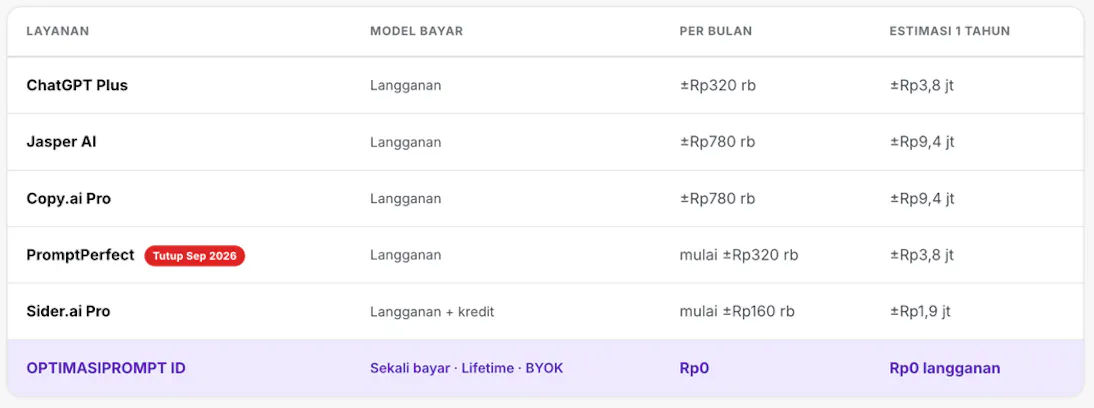Select the Rp0 langganan yearly cell
Viewport: 1094px width, 408px height.
(945, 368)
